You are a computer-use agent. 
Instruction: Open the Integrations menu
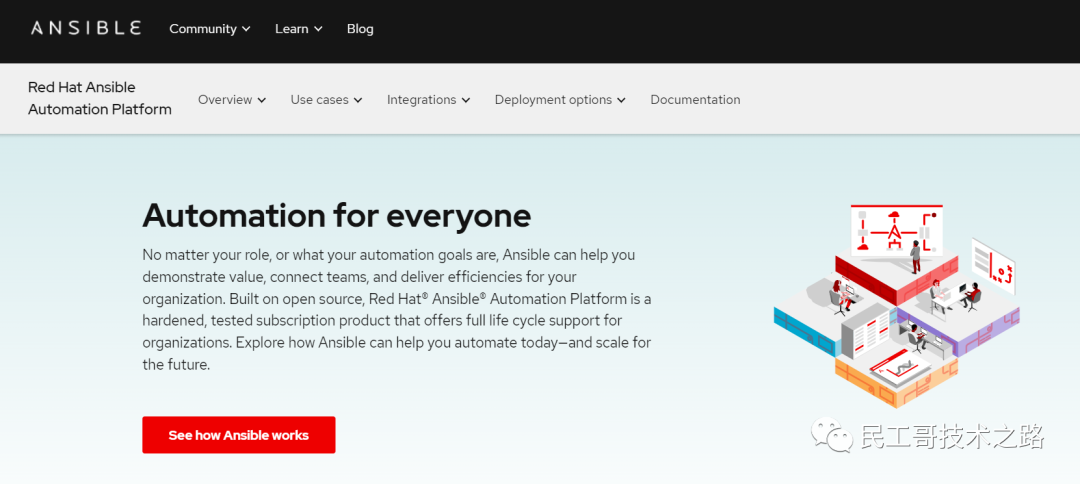pyautogui.click(x=428, y=100)
